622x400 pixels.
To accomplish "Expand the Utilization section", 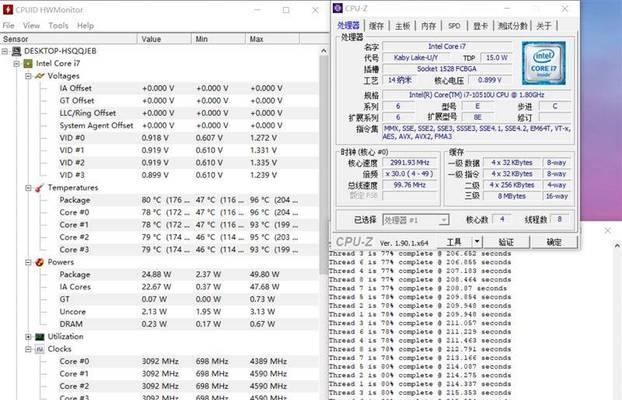I will coord(28,337).
